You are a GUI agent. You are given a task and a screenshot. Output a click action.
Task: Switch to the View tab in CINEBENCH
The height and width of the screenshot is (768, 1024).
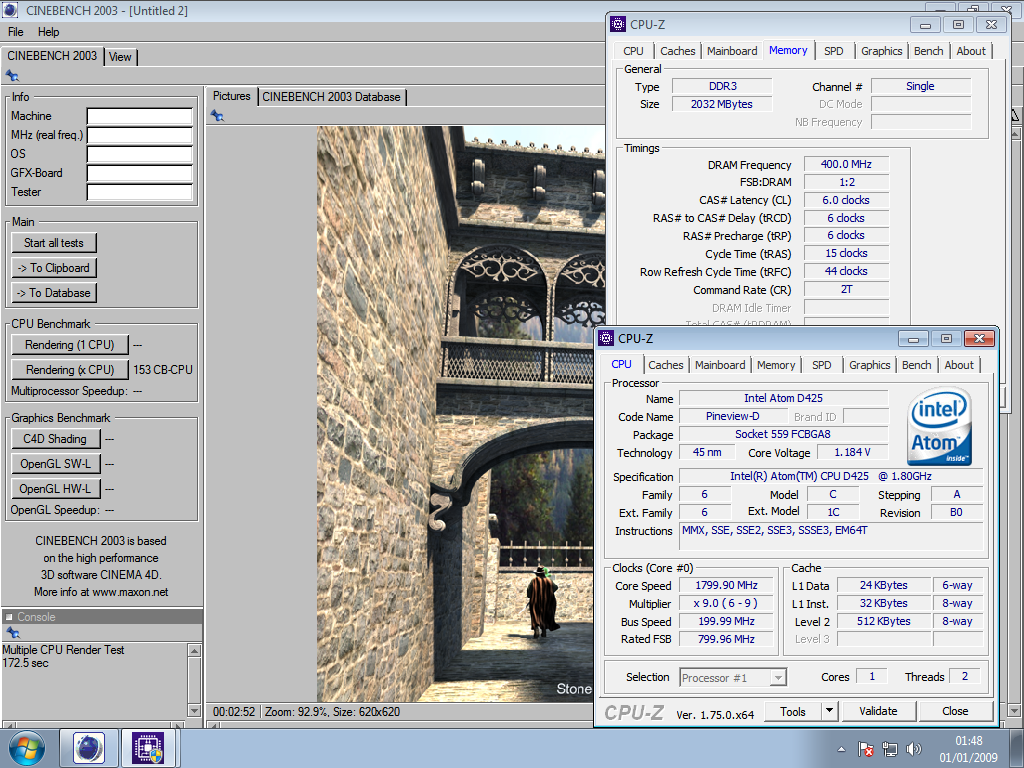coord(120,57)
